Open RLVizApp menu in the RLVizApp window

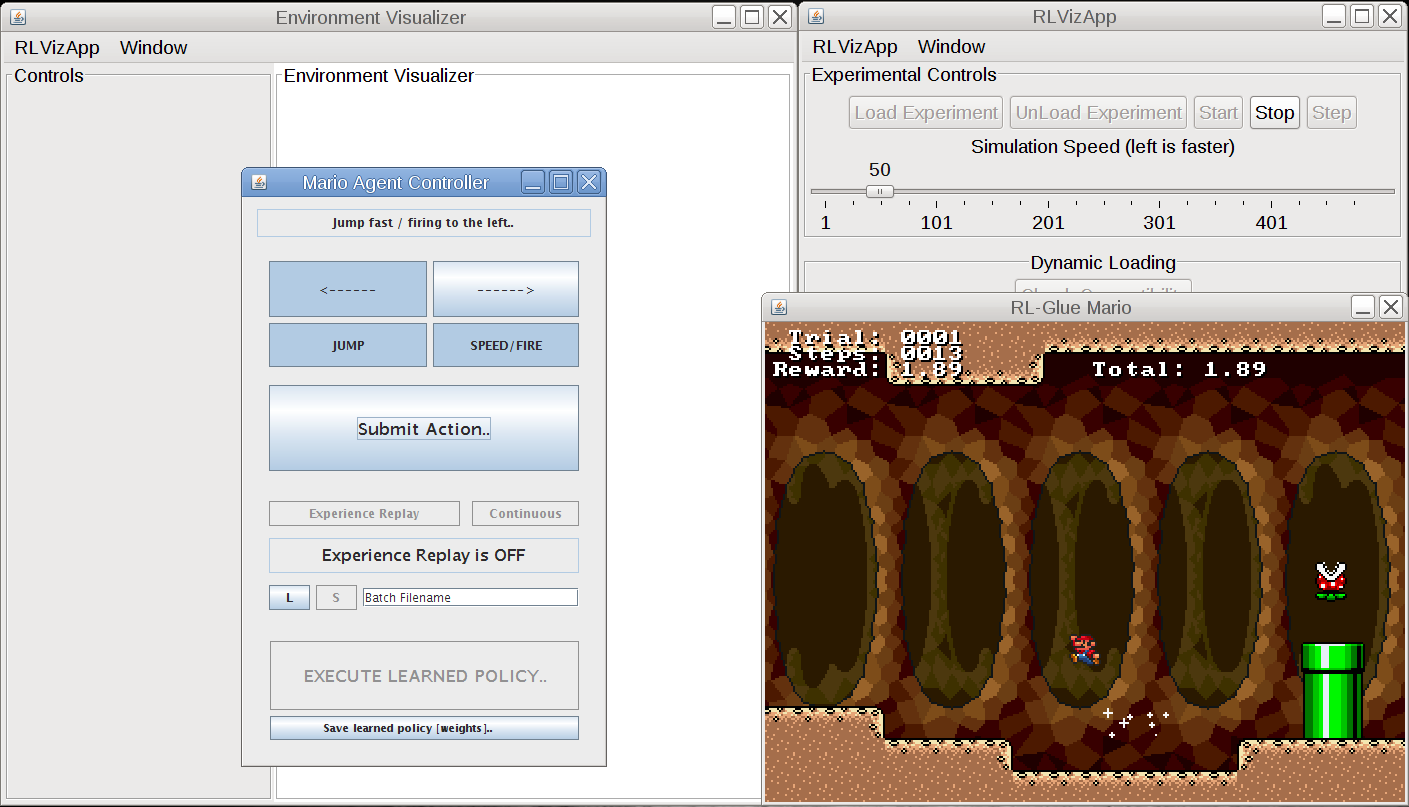855,46
